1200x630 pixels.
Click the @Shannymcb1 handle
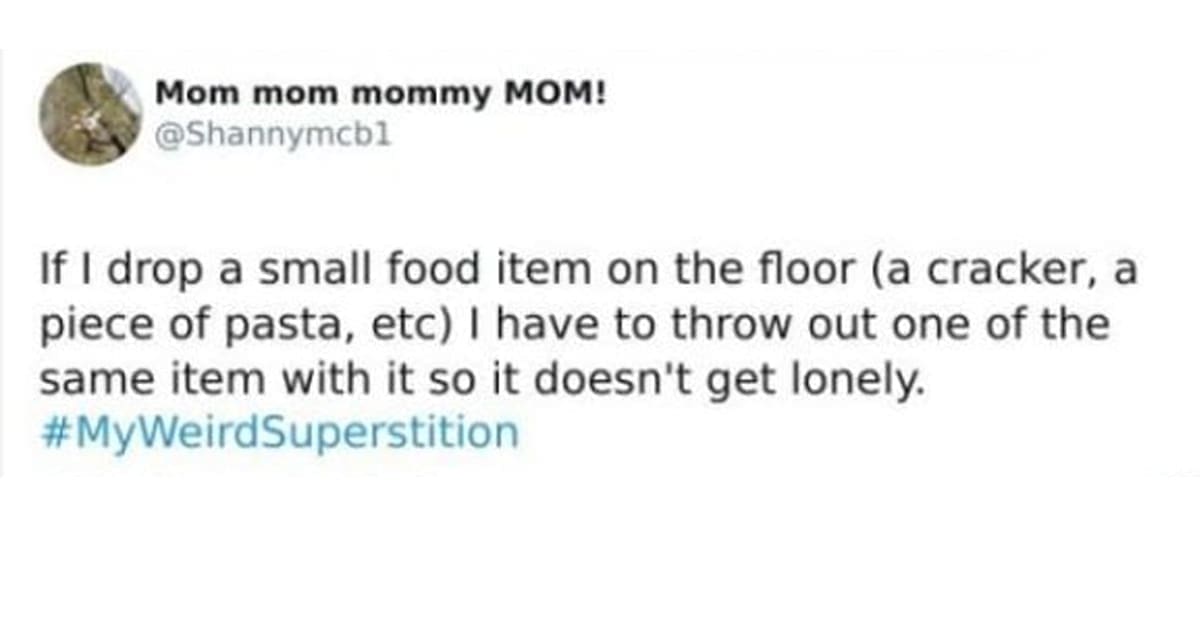(273, 136)
